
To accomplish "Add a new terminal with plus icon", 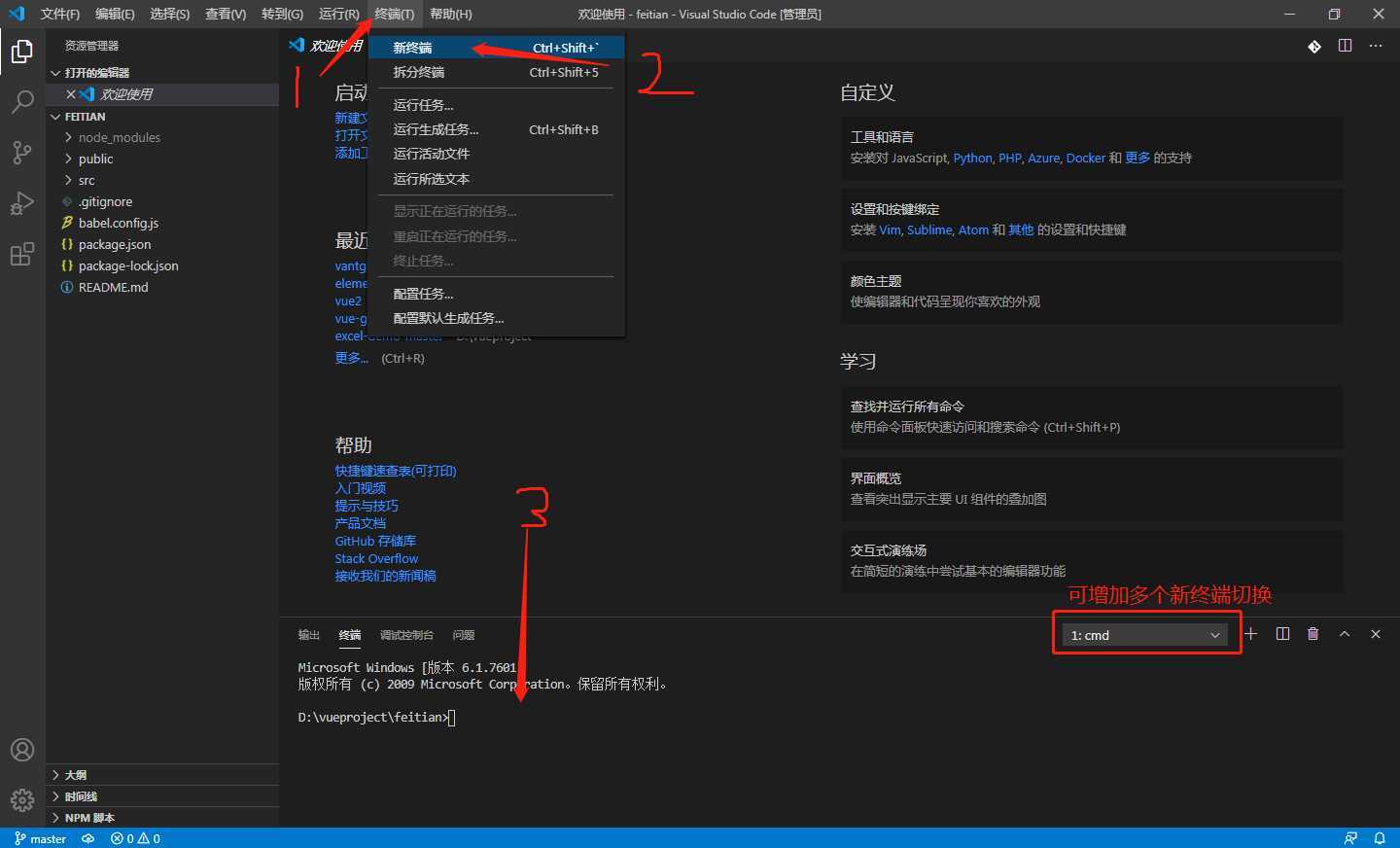I will click(x=1251, y=634).
